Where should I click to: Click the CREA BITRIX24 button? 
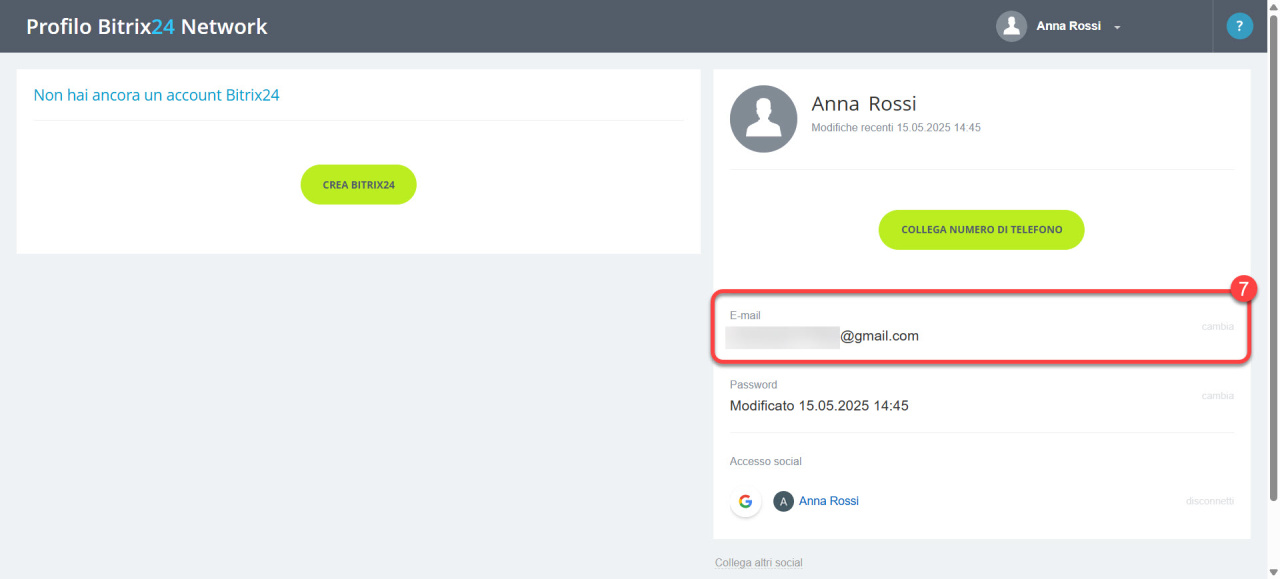point(359,185)
